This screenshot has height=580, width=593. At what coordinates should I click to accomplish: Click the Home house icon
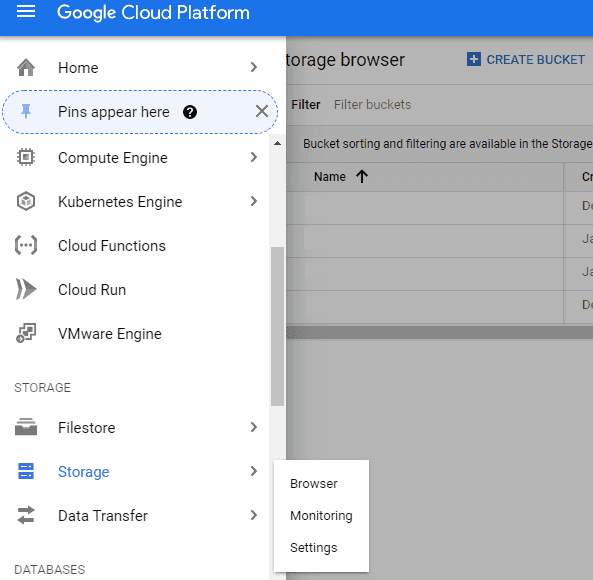point(26,68)
